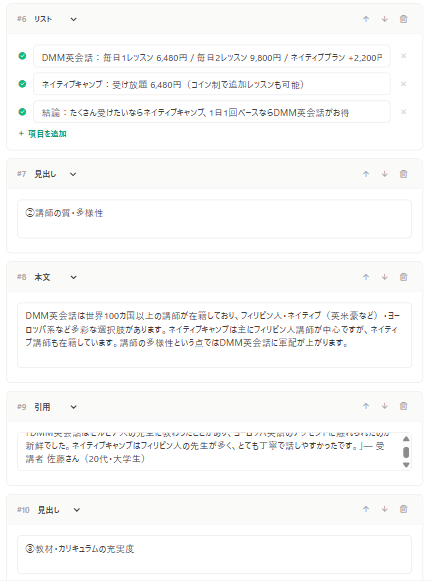Move block #9 引用 down
Screen dimensions: 431x588
tap(384, 406)
